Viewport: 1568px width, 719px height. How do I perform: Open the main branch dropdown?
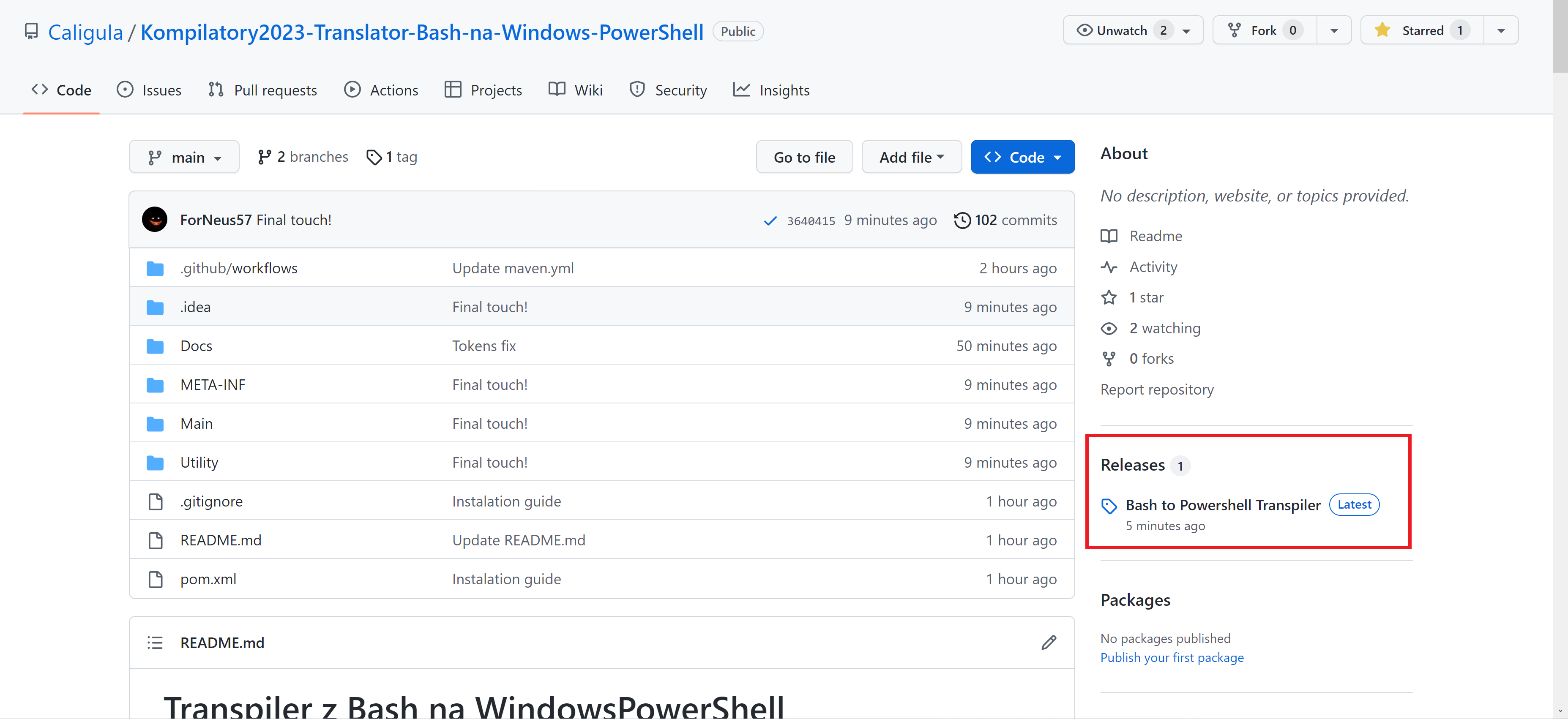[x=184, y=158]
